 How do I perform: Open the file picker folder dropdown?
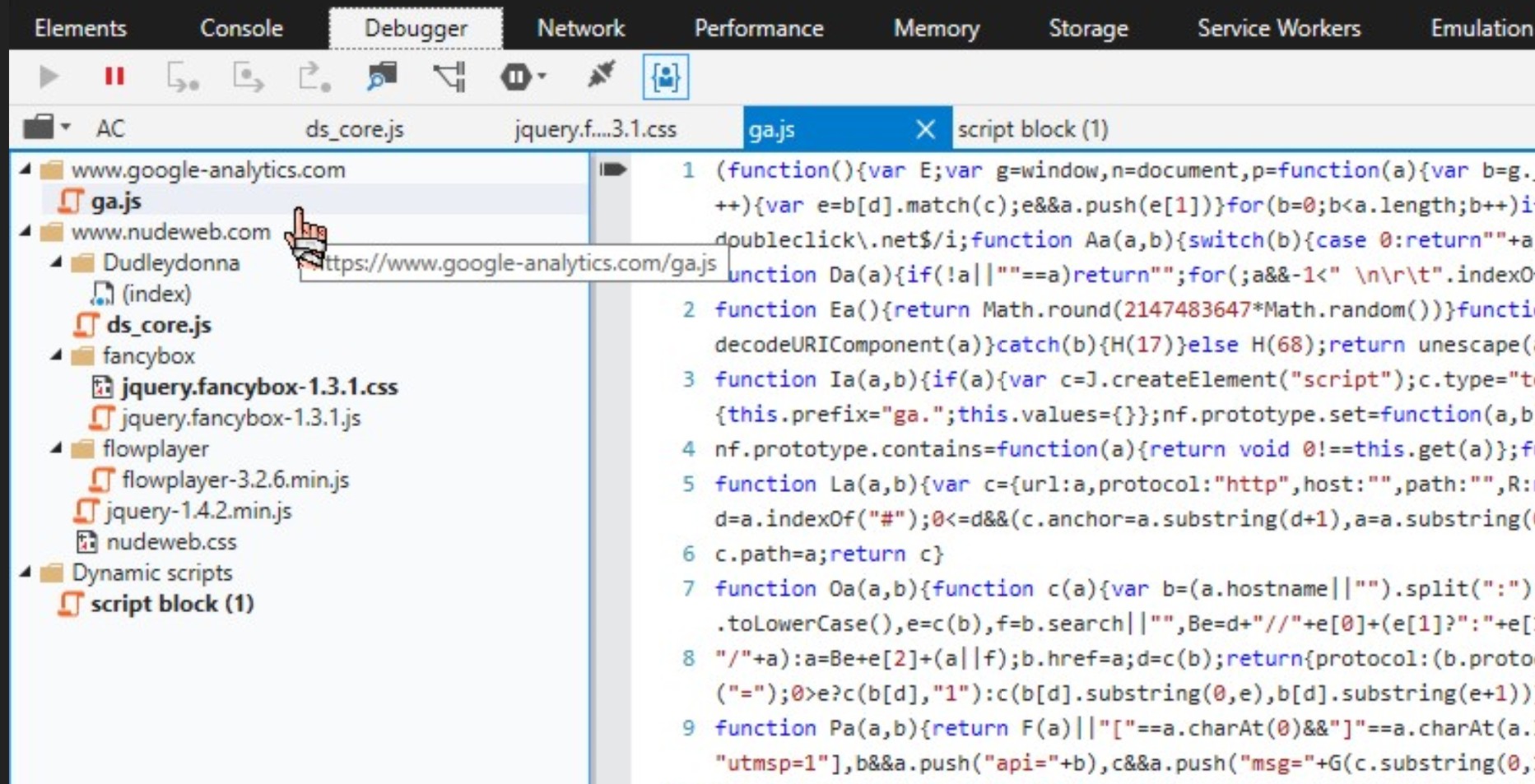click(46, 128)
